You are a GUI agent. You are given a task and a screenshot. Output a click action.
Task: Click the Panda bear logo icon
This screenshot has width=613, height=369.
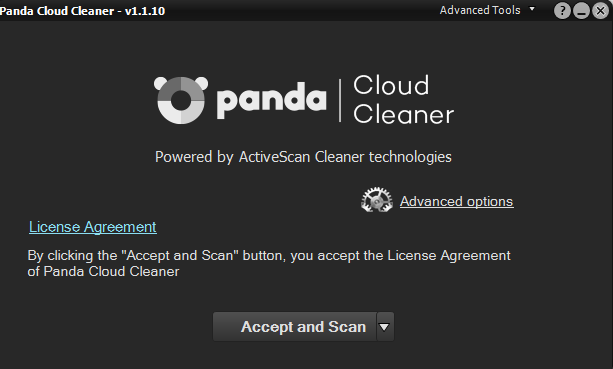click(x=181, y=100)
